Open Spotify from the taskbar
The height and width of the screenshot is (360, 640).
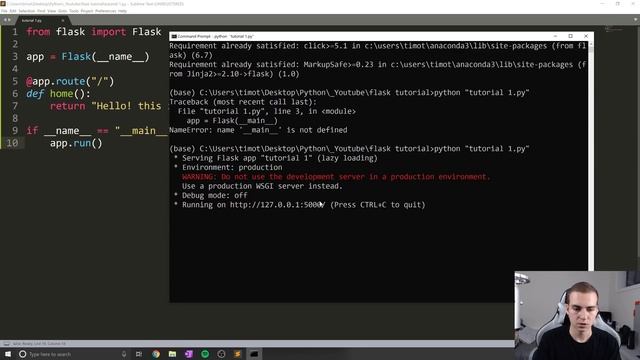205,354
